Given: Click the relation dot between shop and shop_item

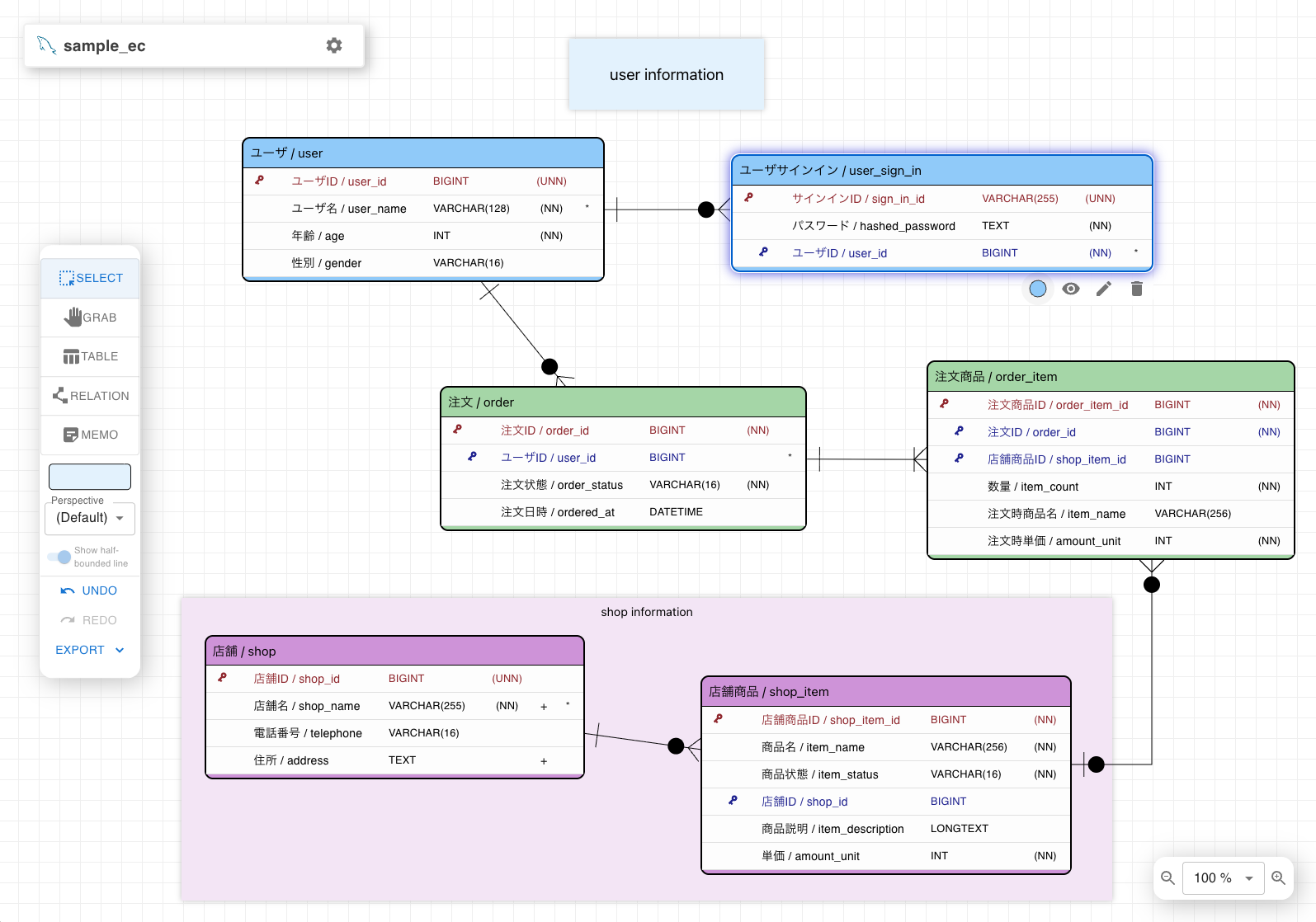Looking at the screenshot, I should [x=676, y=746].
